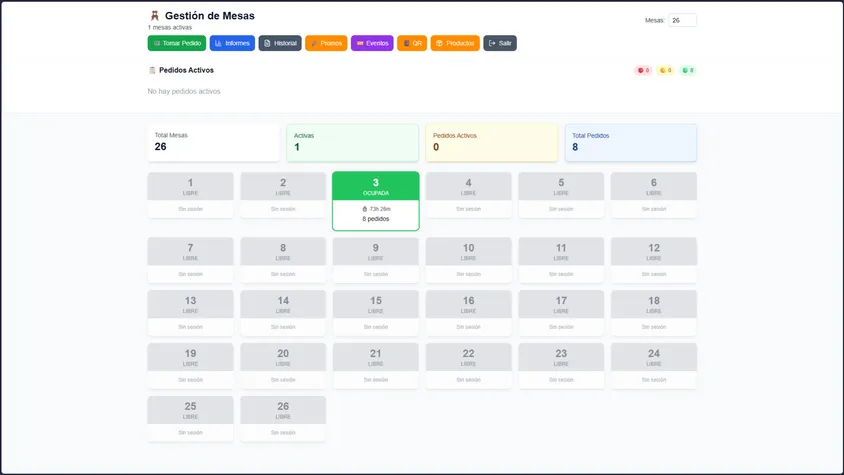This screenshot has width=844, height=475.
Task: Click the clipboard icon beside Pedidos Activos
Action: point(152,70)
